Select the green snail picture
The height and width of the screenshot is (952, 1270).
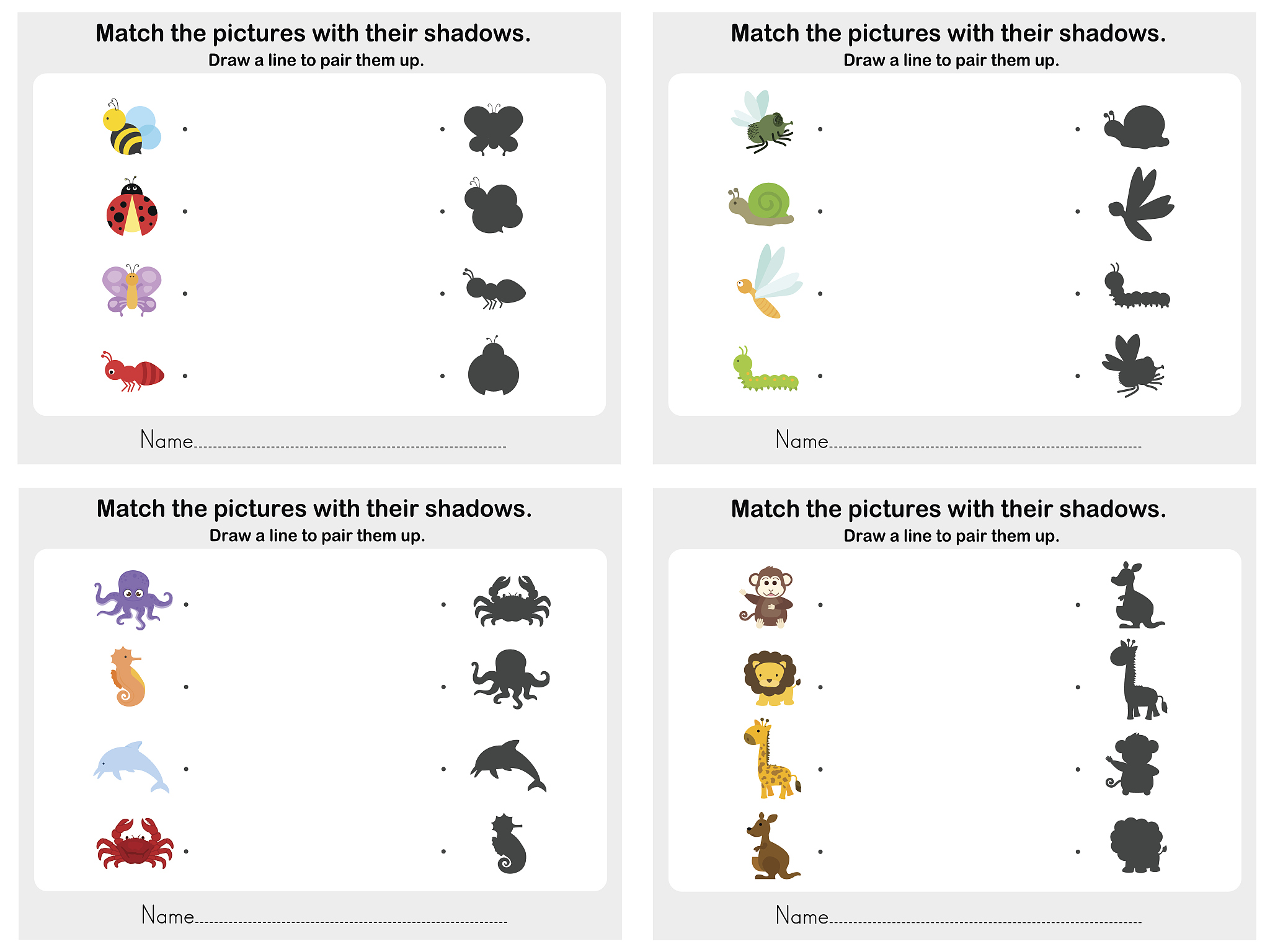[761, 203]
